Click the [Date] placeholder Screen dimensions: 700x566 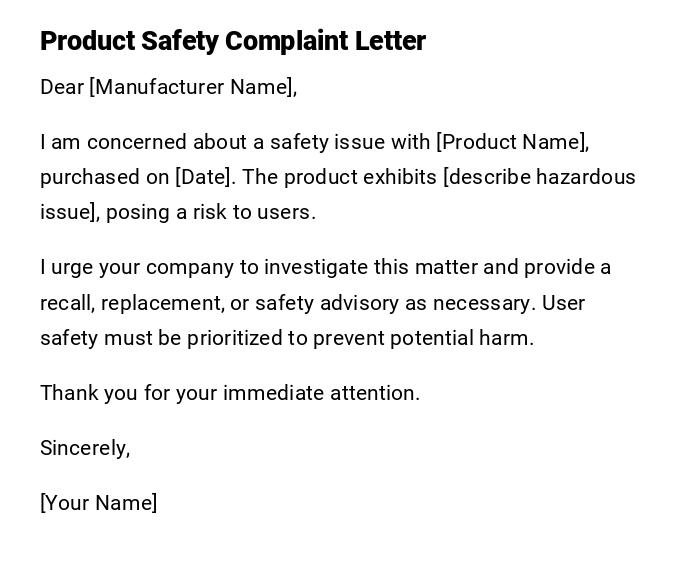tap(204, 177)
